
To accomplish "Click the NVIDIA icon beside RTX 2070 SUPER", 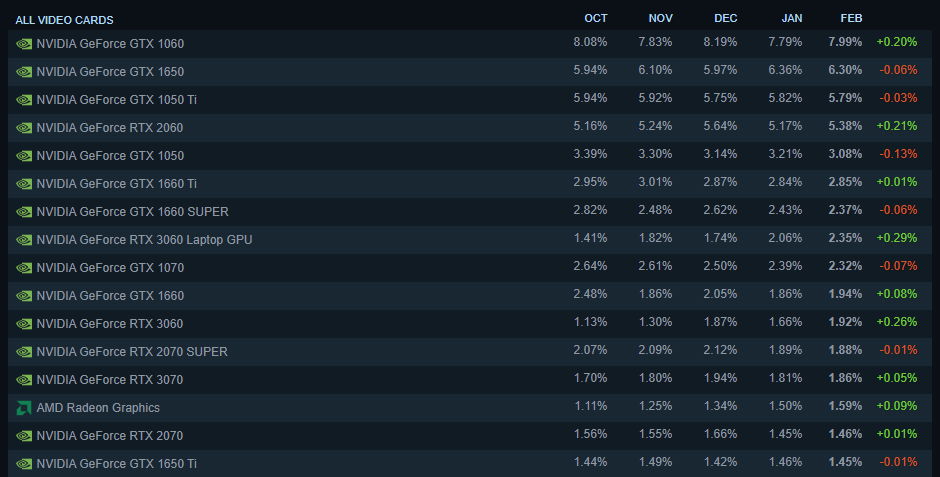I will [x=24, y=352].
